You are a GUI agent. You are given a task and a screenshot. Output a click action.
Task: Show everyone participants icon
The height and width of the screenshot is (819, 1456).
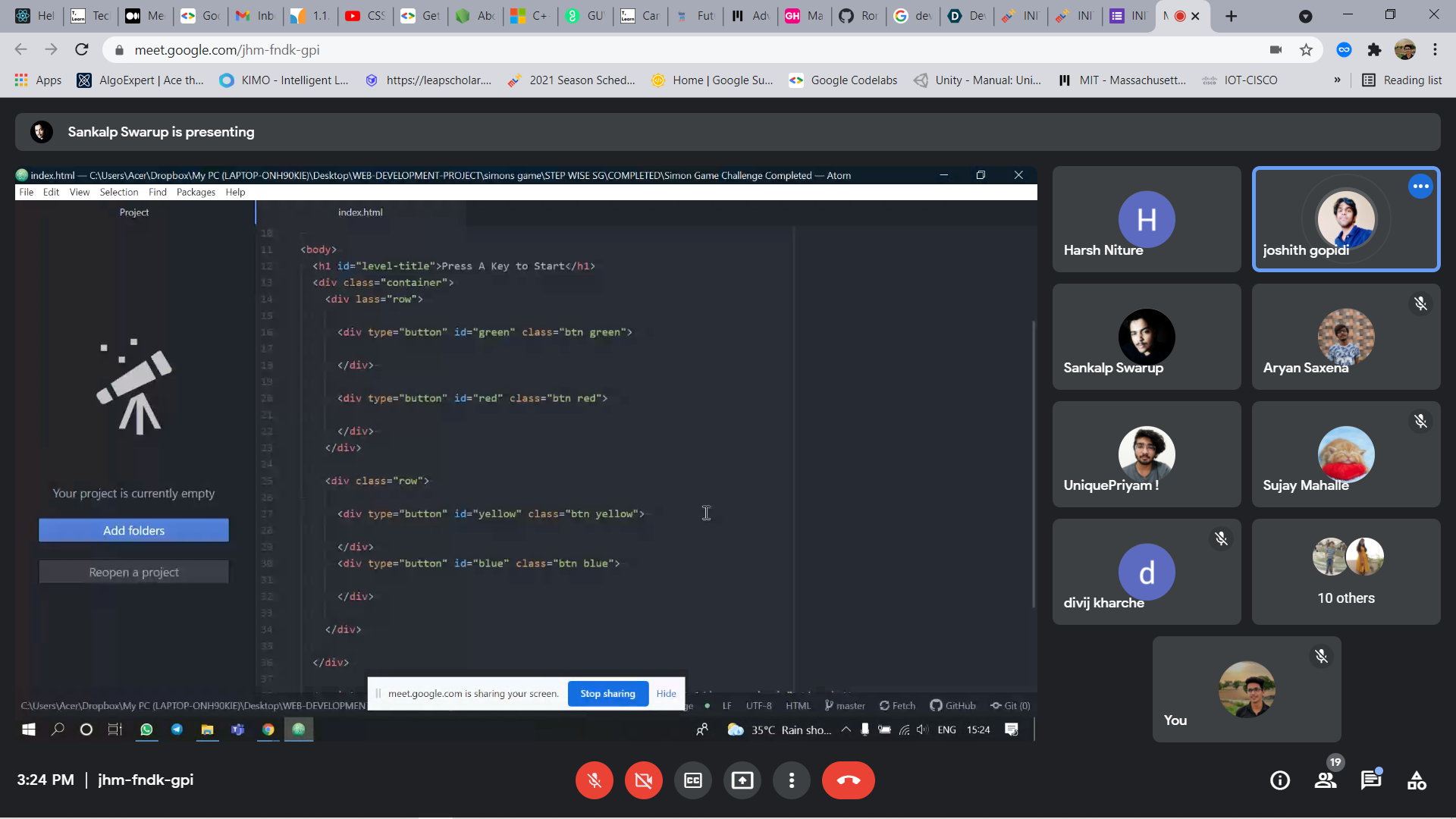(x=1326, y=780)
